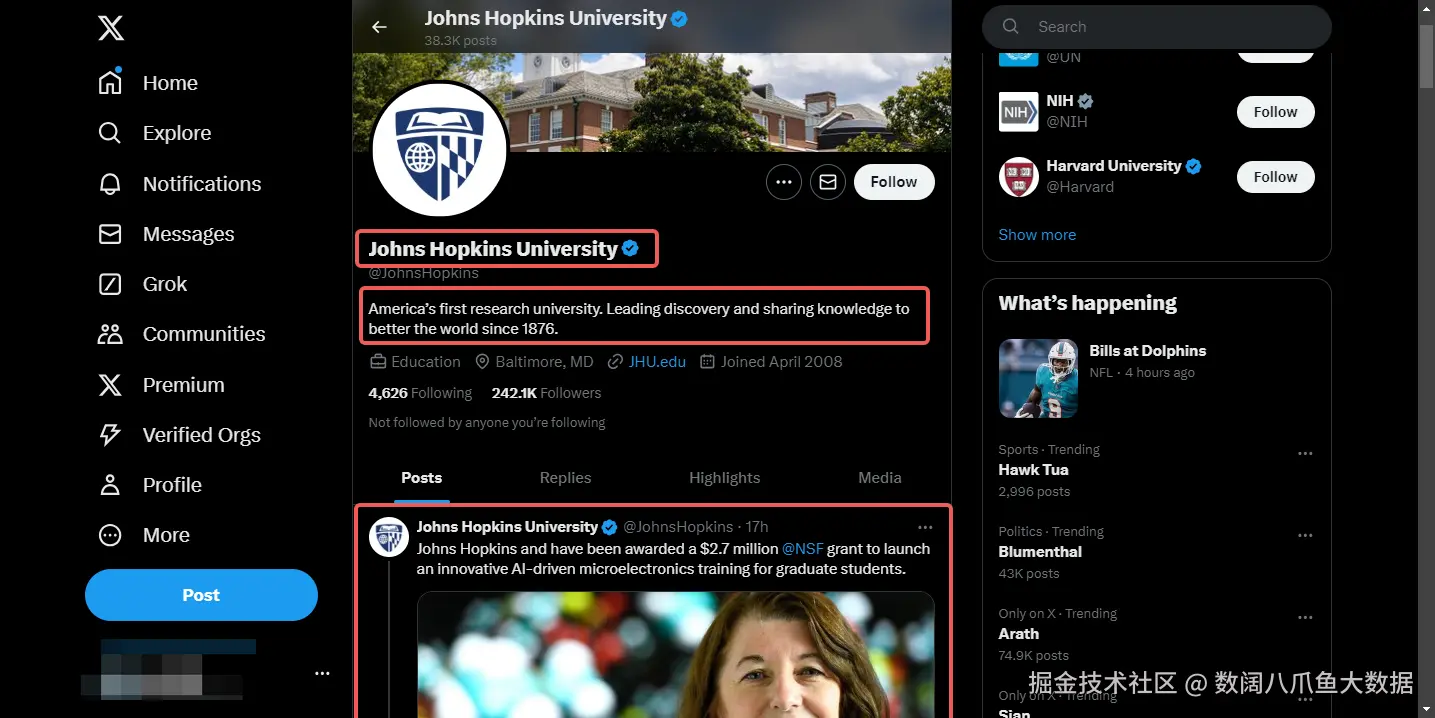This screenshot has height=718, width=1435.
Task: Open account options three-dot menu
Action: click(322, 673)
